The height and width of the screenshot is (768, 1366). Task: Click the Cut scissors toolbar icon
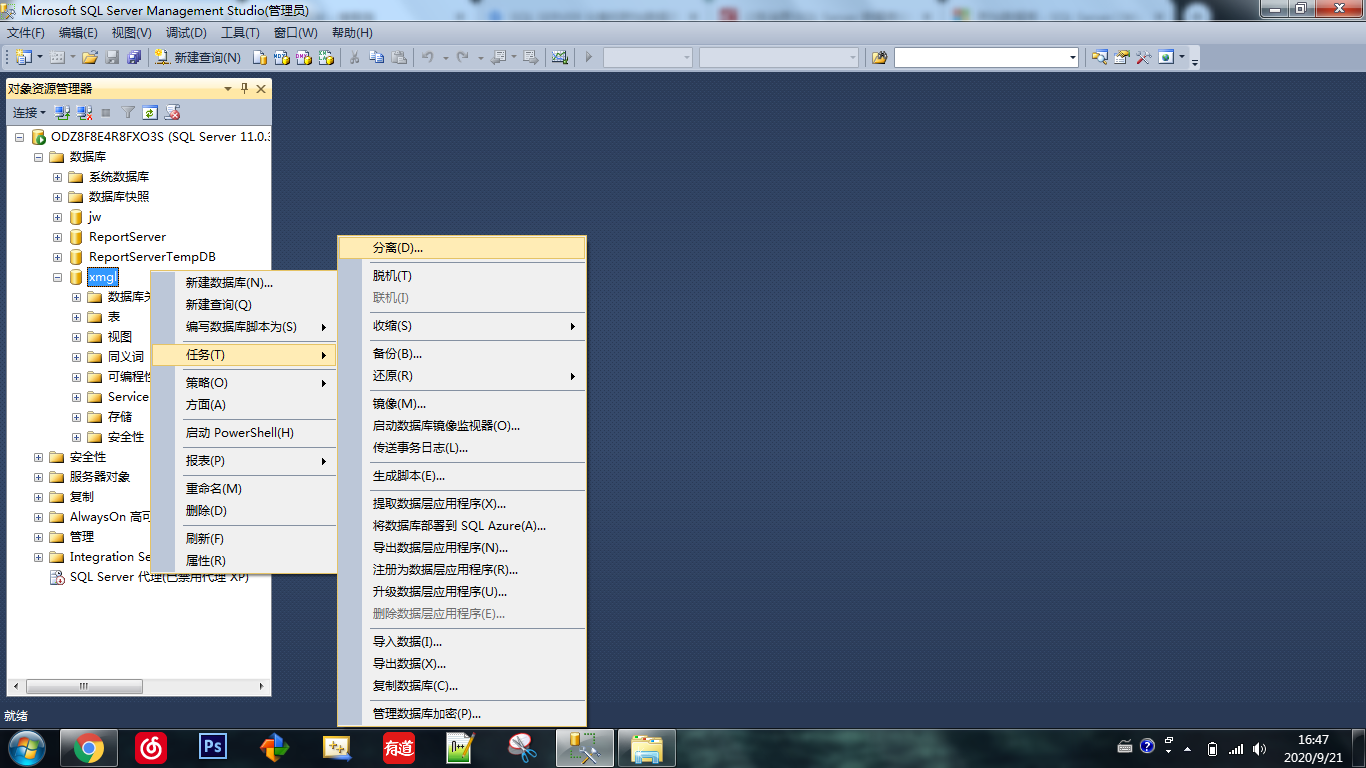point(354,58)
